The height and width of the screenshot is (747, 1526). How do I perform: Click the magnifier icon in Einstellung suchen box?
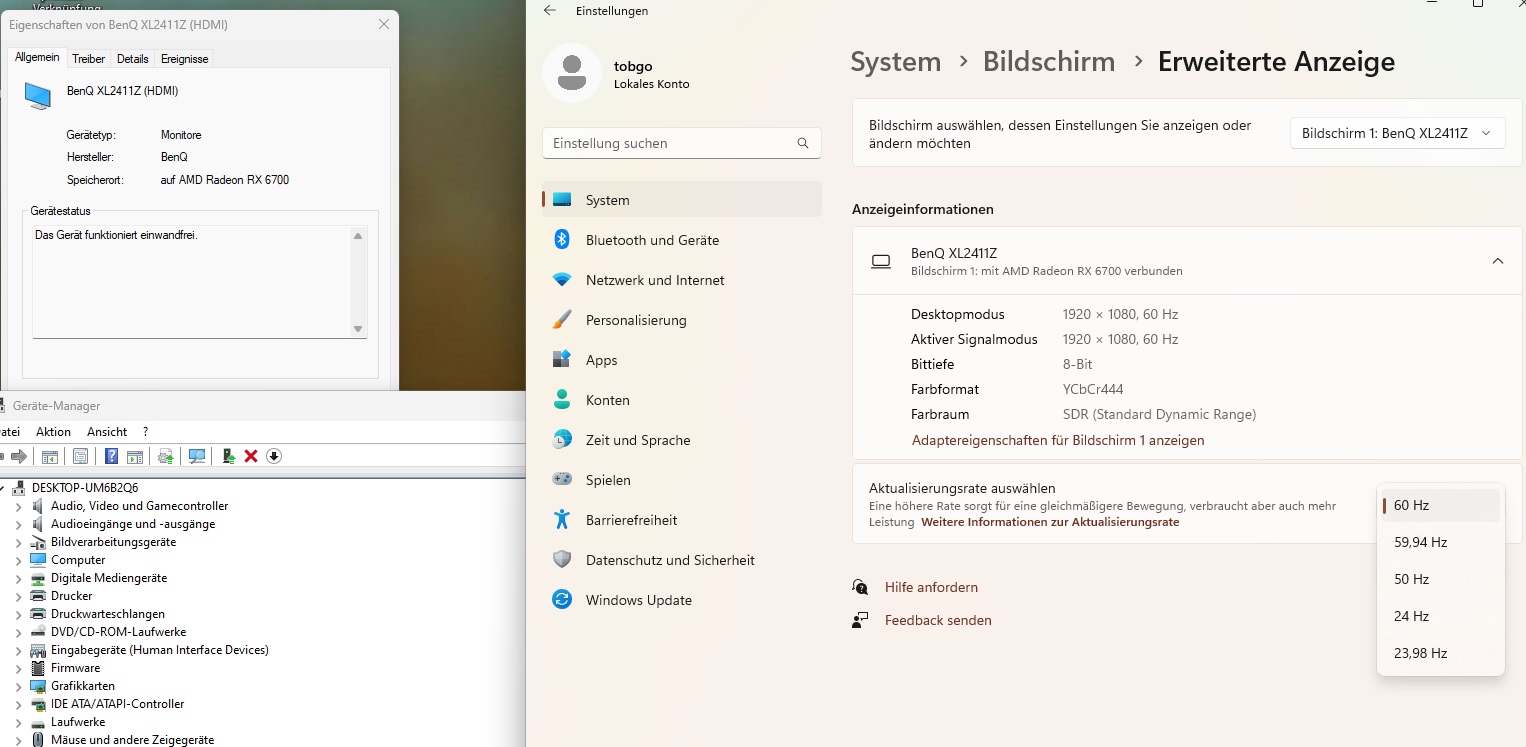click(x=803, y=143)
